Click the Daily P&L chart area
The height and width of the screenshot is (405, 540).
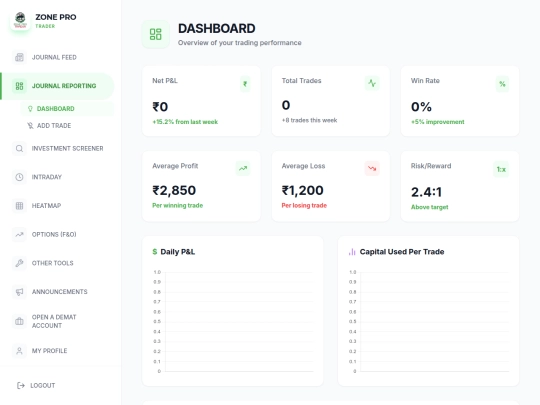233,322
